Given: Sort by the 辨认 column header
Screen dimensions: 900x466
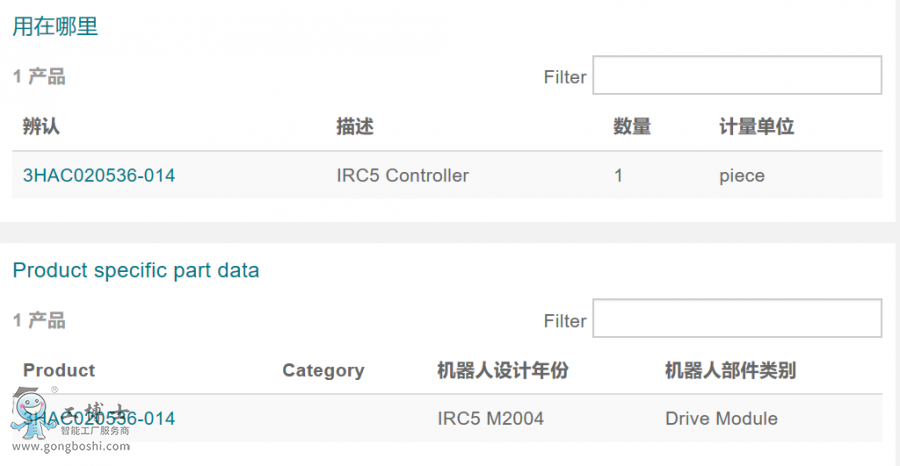Looking at the screenshot, I should click(42, 127).
